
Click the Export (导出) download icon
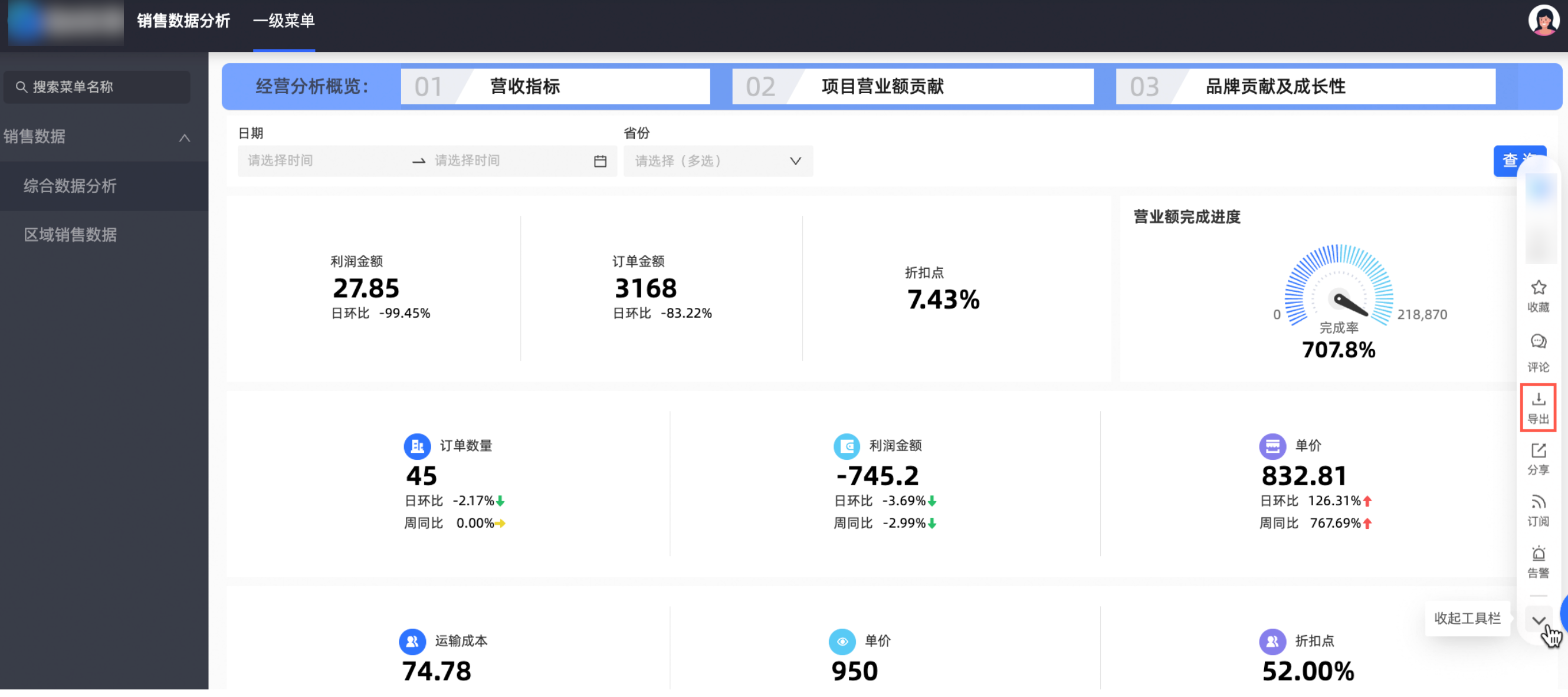[1537, 400]
